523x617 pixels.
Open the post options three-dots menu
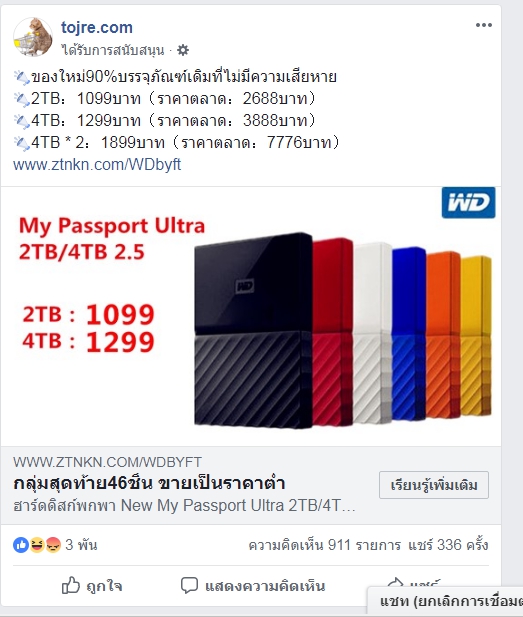coord(484,25)
